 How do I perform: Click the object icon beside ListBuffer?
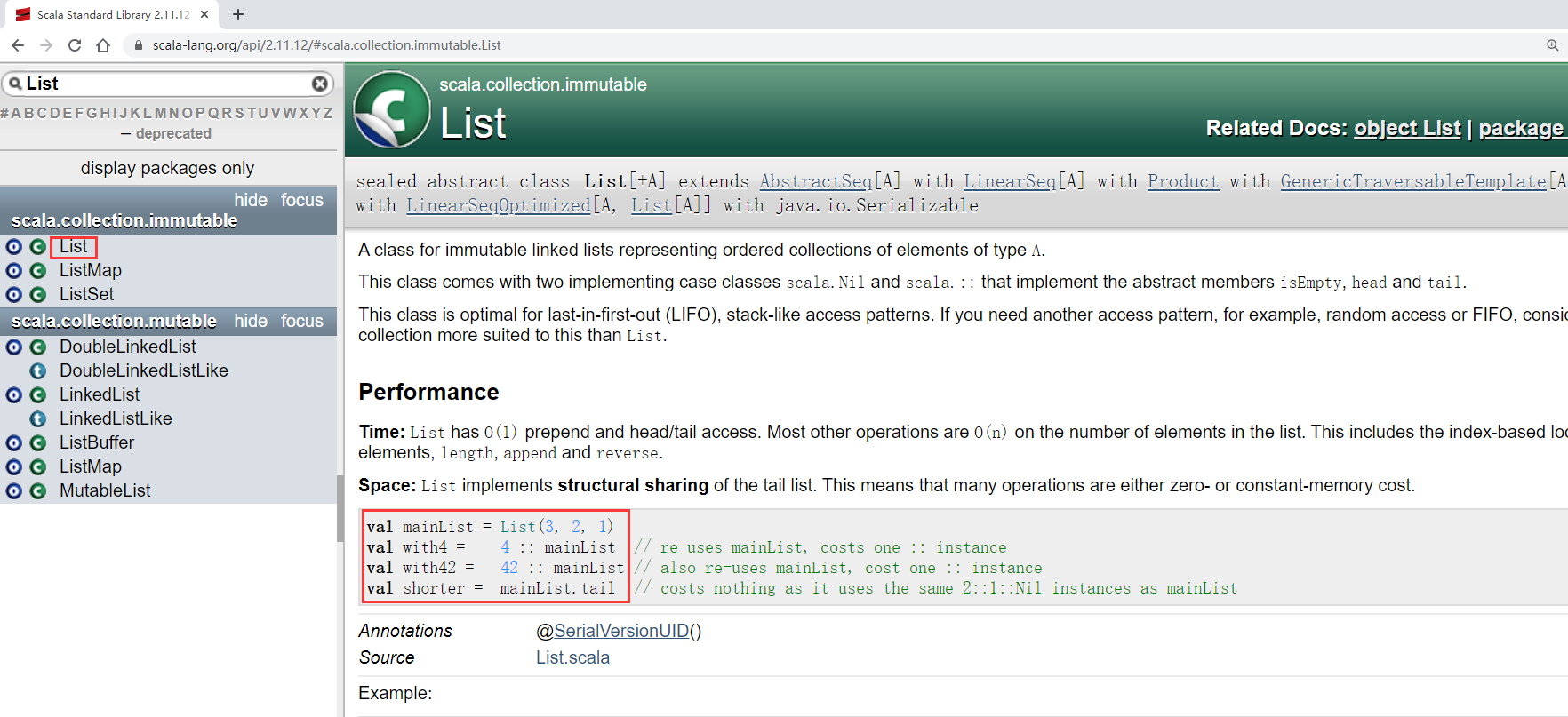click(x=14, y=443)
